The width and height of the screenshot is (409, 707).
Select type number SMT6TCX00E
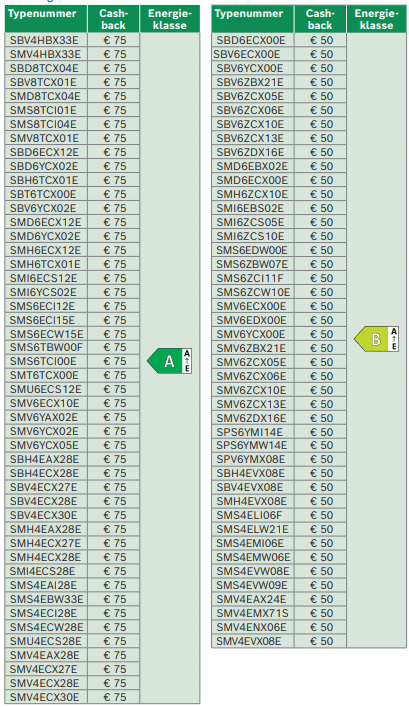pyautogui.click(x=44, y=375)
